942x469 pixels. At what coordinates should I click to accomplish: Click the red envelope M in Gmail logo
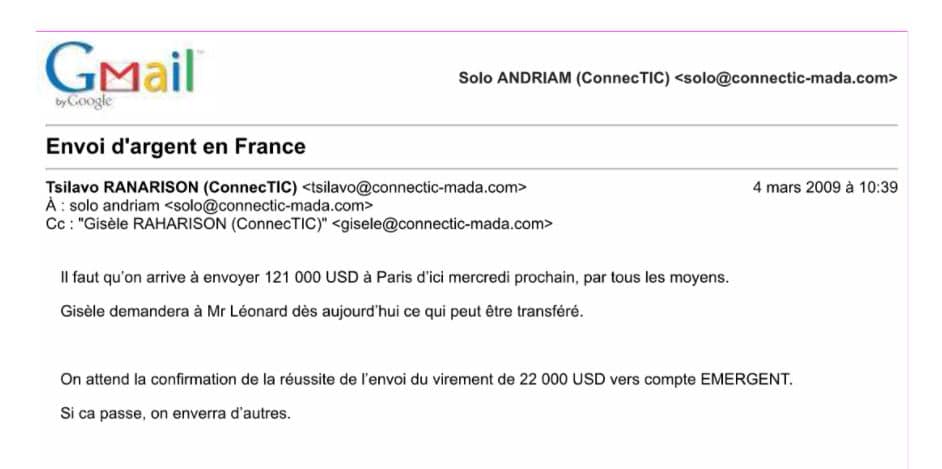[x=119, y=75]
